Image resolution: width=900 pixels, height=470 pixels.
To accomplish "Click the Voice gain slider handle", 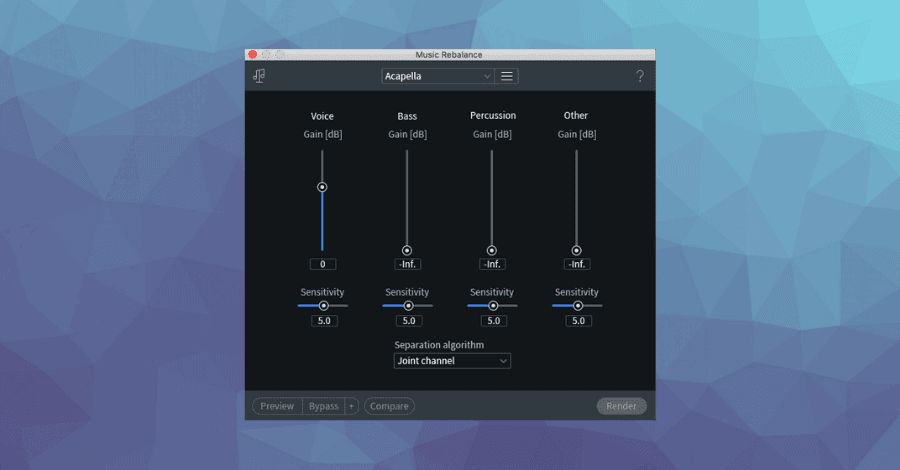I will point(322,187).
